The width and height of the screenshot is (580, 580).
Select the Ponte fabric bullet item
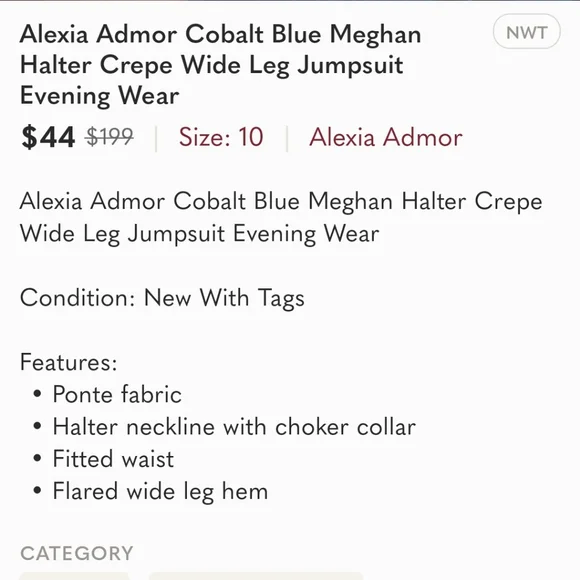[x=117, y=394]
